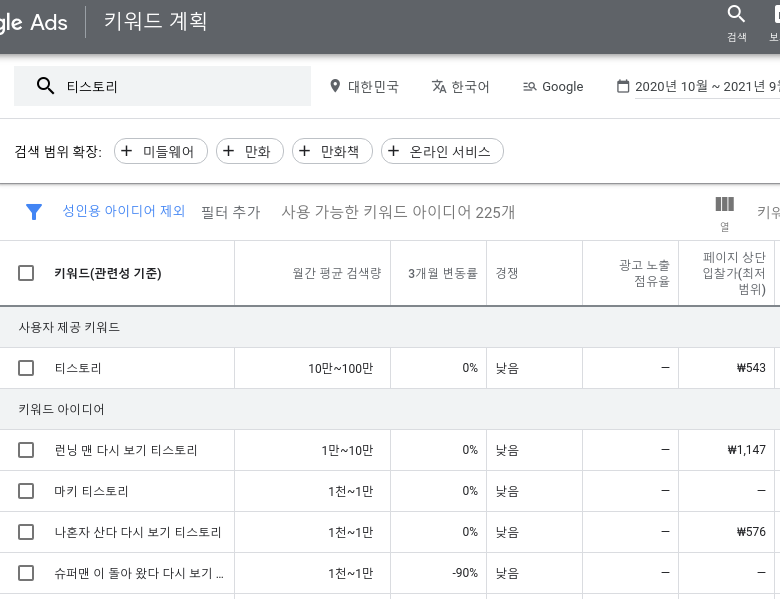
Task: Click the 성인용 아이디어 제외 filter link
Action: (x=124, y=211)
